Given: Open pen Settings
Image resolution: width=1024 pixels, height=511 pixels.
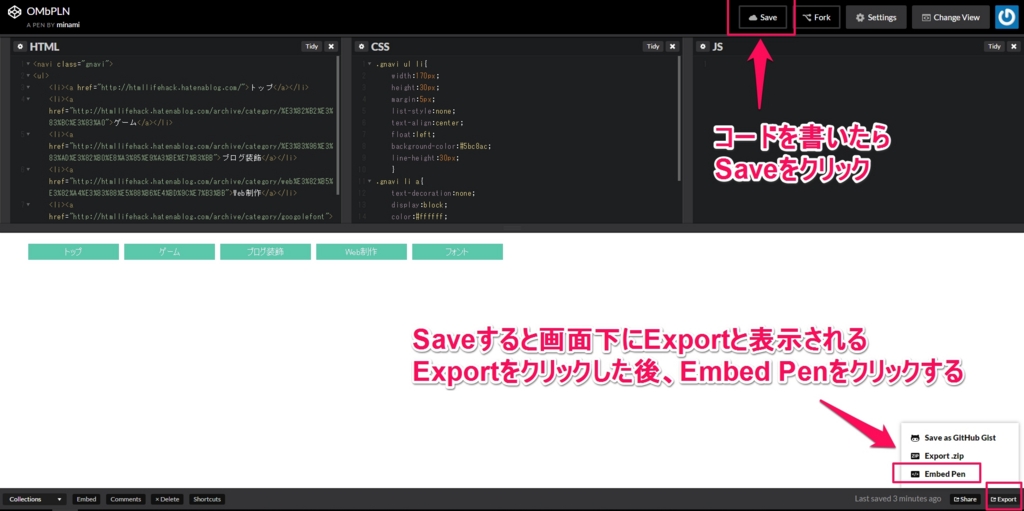Looking at the screenshot, I should coord(876,18).
